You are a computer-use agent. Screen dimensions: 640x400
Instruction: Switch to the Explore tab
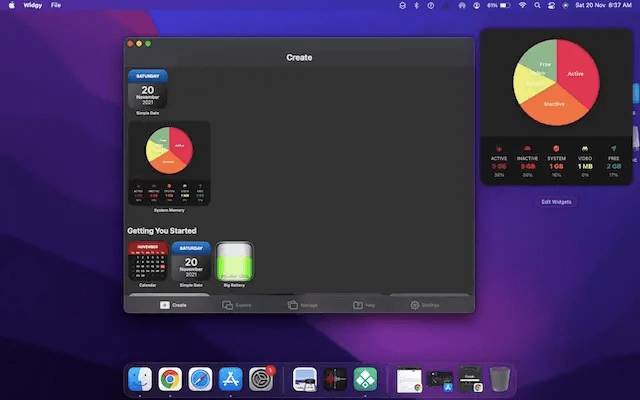[x=235, y=304]
